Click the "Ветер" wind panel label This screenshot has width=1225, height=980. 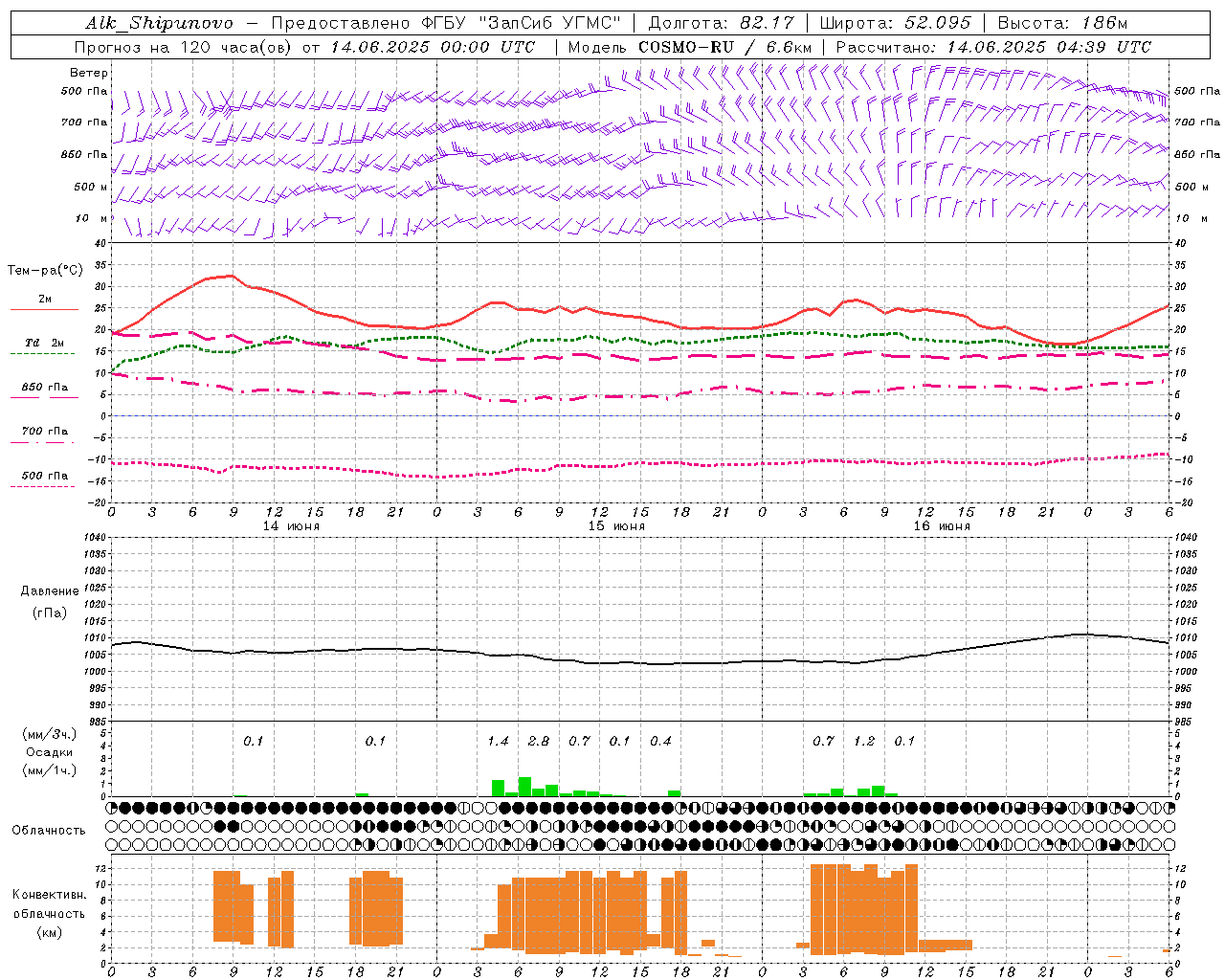click(89, 73)
